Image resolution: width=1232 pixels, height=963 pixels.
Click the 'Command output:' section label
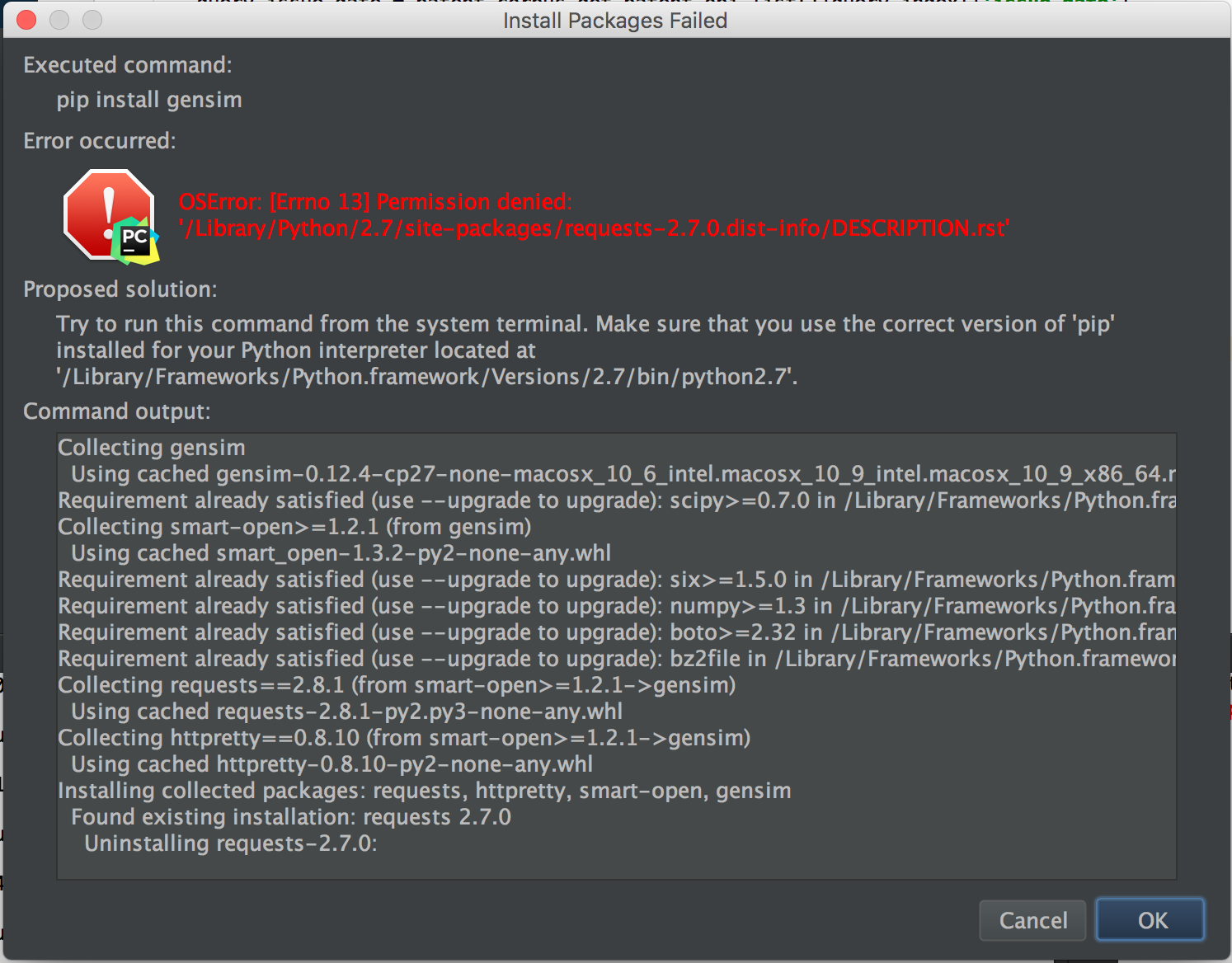[117, 411]
